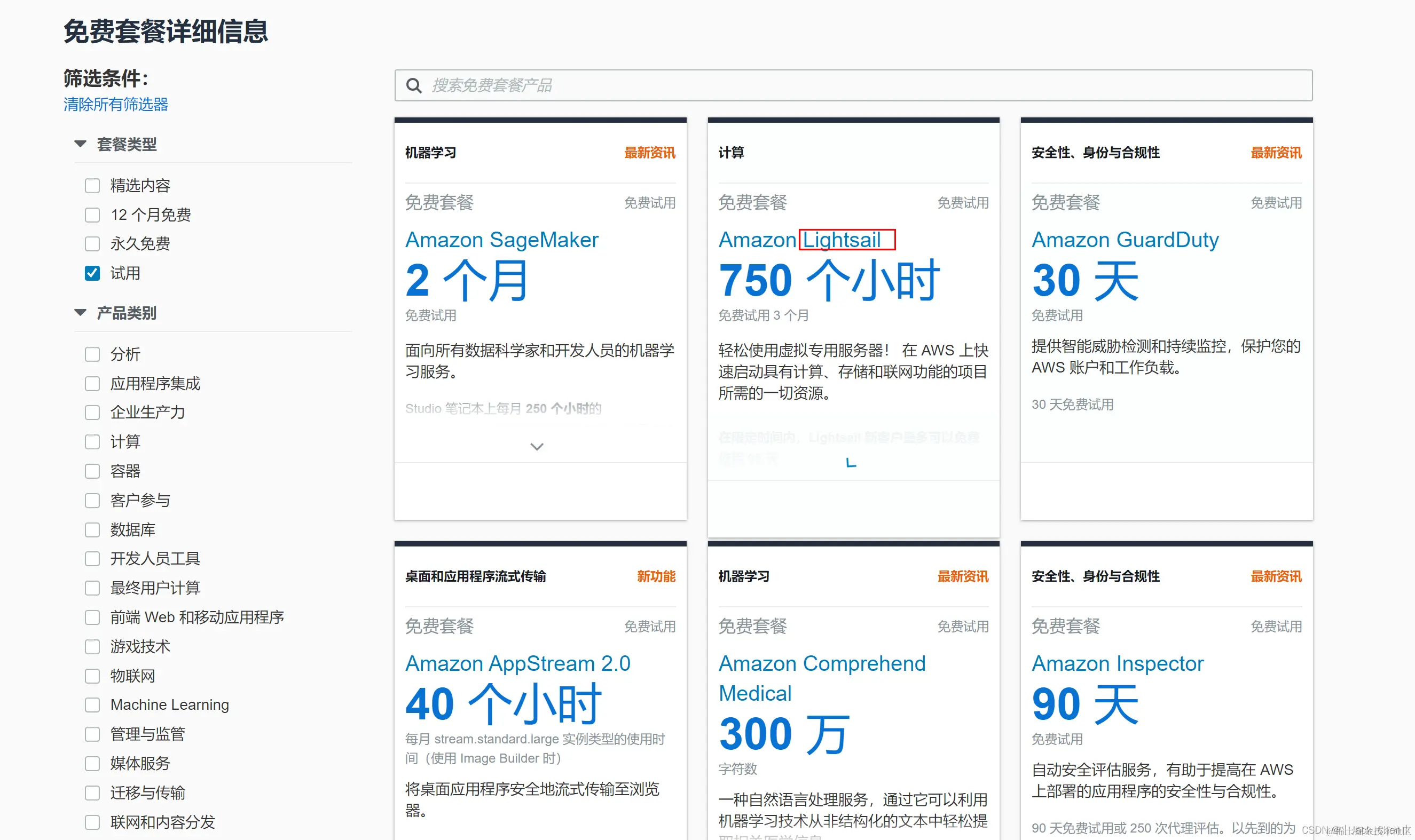The width and height of the screenshot is (1415, 840).
Task: Click the search magnifier icon
Action: tap(414, 86)
